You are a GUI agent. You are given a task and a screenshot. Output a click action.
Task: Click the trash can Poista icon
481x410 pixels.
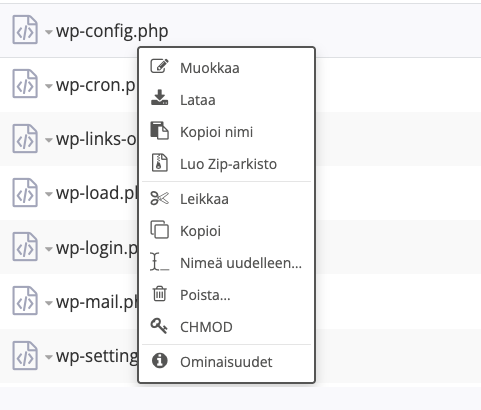click(x=160, y=294)
